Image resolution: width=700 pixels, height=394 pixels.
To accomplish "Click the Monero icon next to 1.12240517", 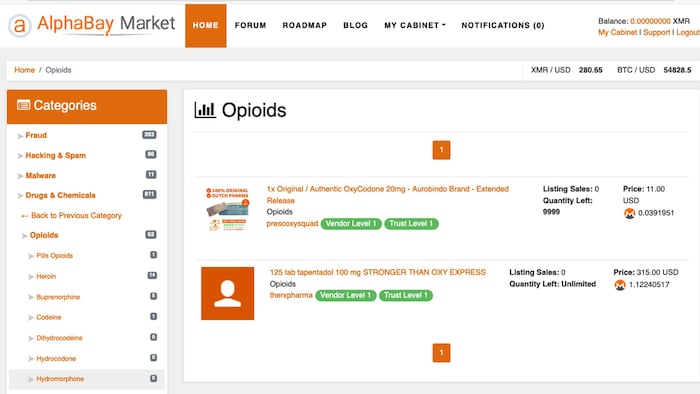I will 620,285.
